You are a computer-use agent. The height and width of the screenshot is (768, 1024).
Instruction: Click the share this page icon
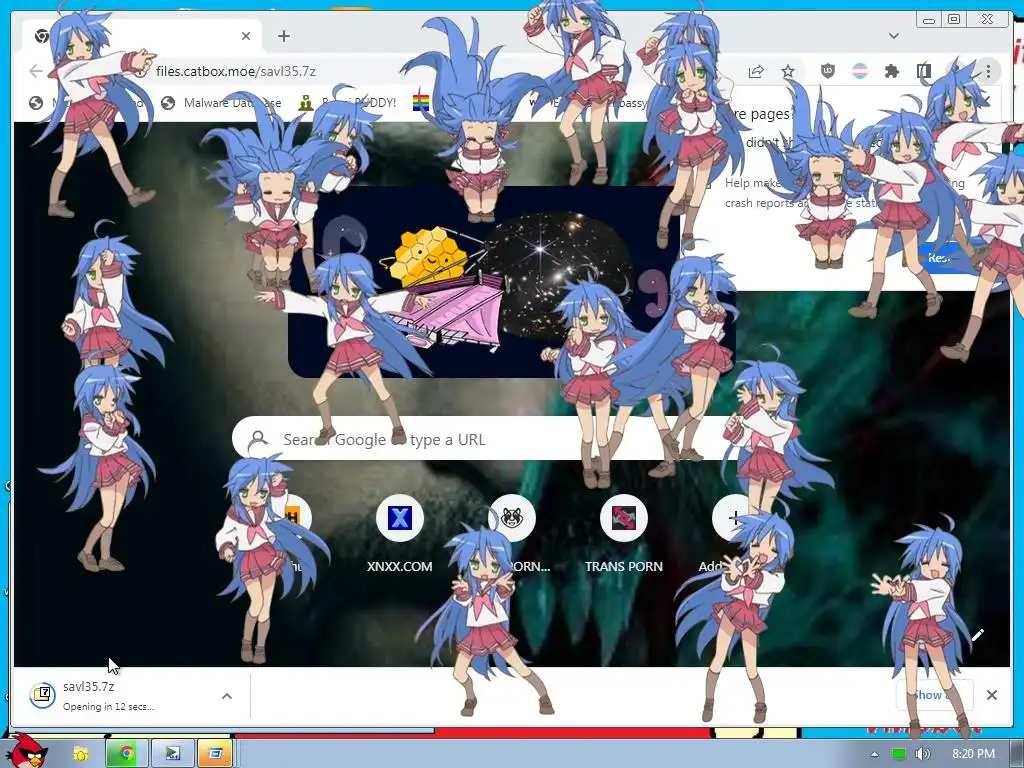(x=756, y=71)
